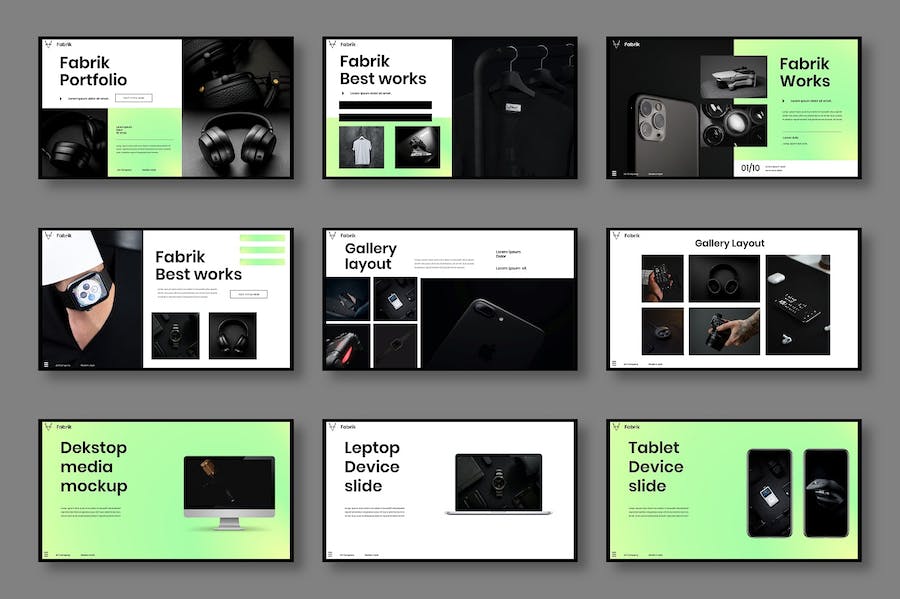Click the hamburger menu icon on the smartwatch slide
The image size is (900, 599).
pyautogui.click(x=46, y=364)
